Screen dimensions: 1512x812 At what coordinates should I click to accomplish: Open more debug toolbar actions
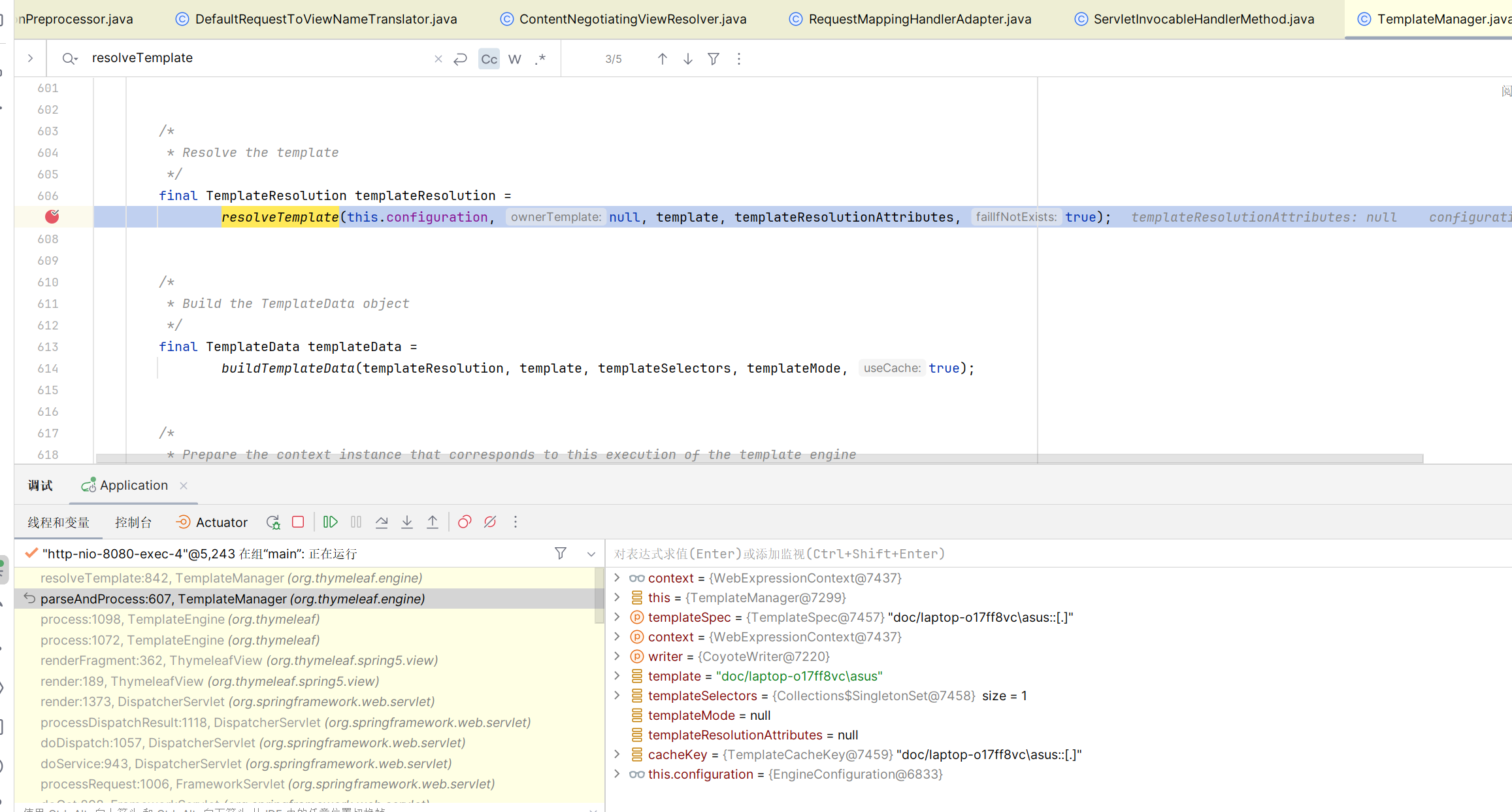(x=516, y=522)
